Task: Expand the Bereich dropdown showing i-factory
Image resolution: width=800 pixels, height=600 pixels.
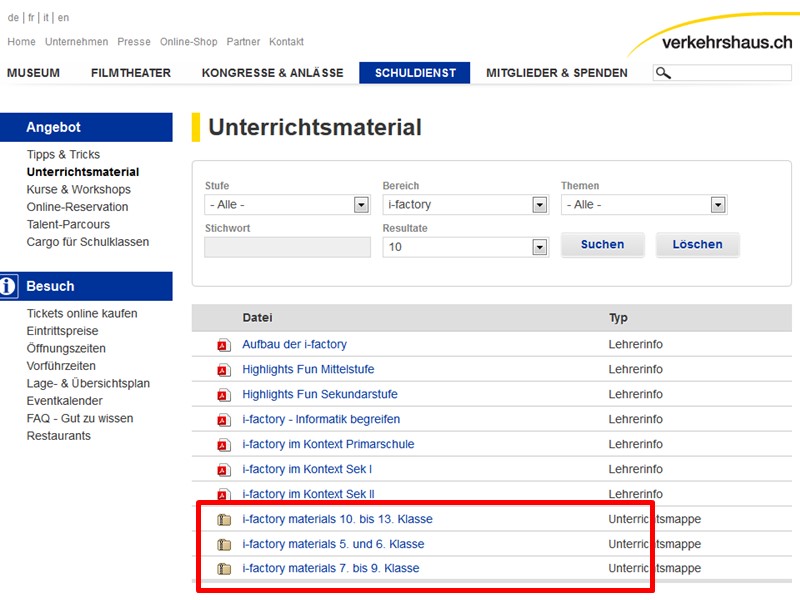Action: coord(465,205)
